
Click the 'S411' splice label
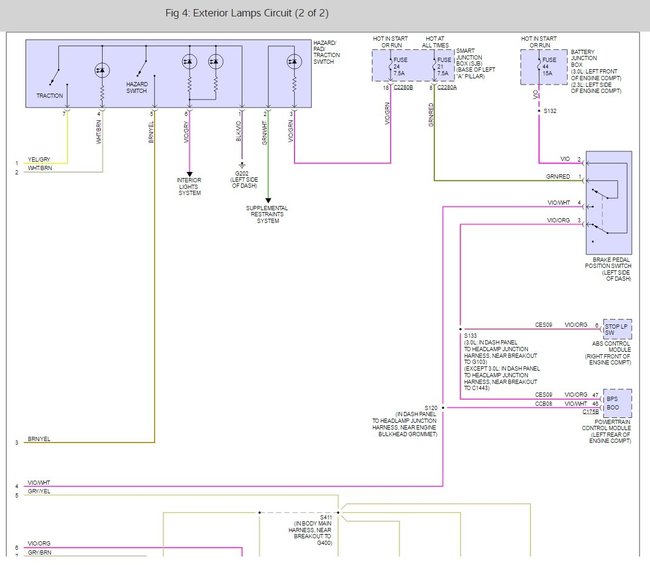pyautogui.click(x=326, y=517)
